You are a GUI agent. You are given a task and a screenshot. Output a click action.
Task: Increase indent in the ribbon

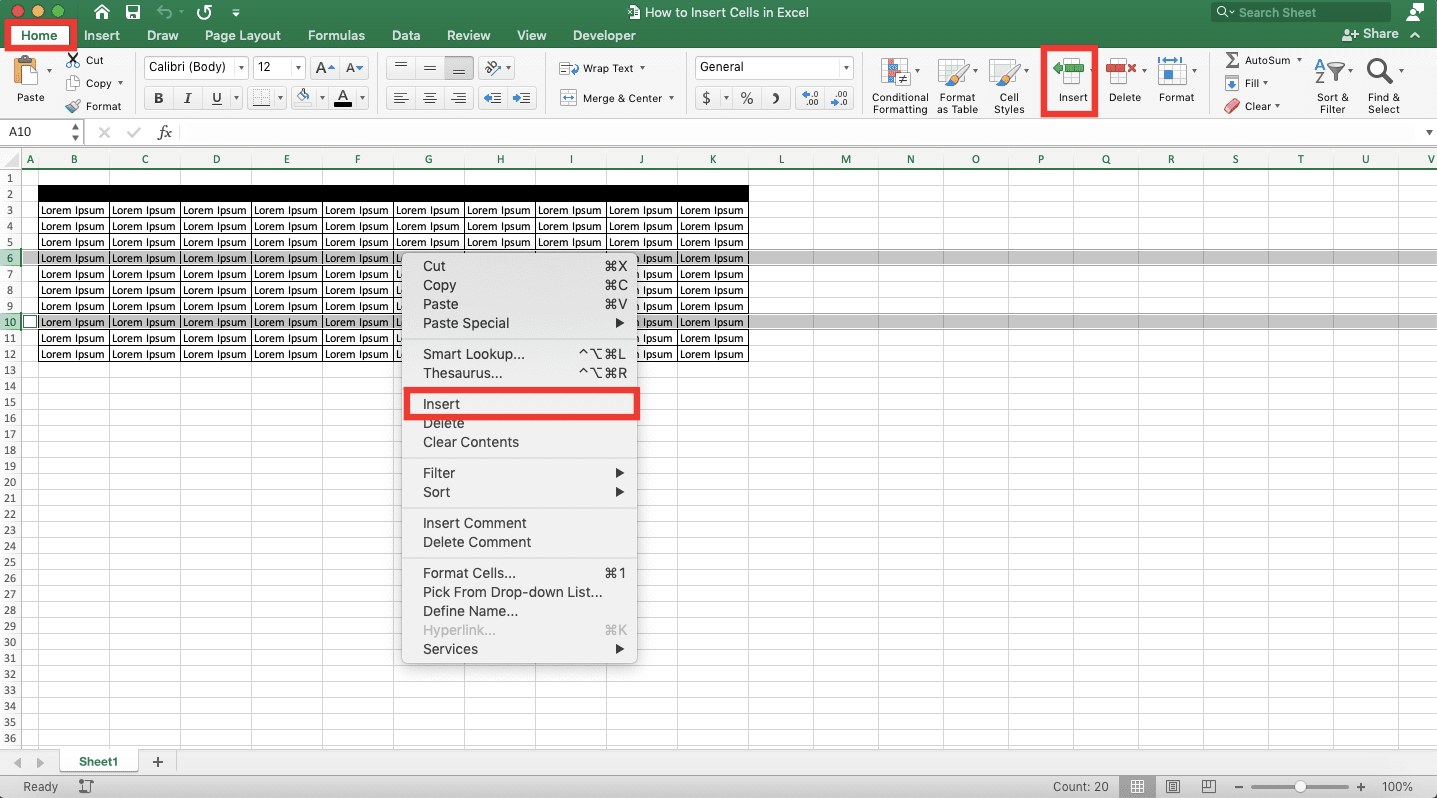pyautogui.click(x=522, y=98)
